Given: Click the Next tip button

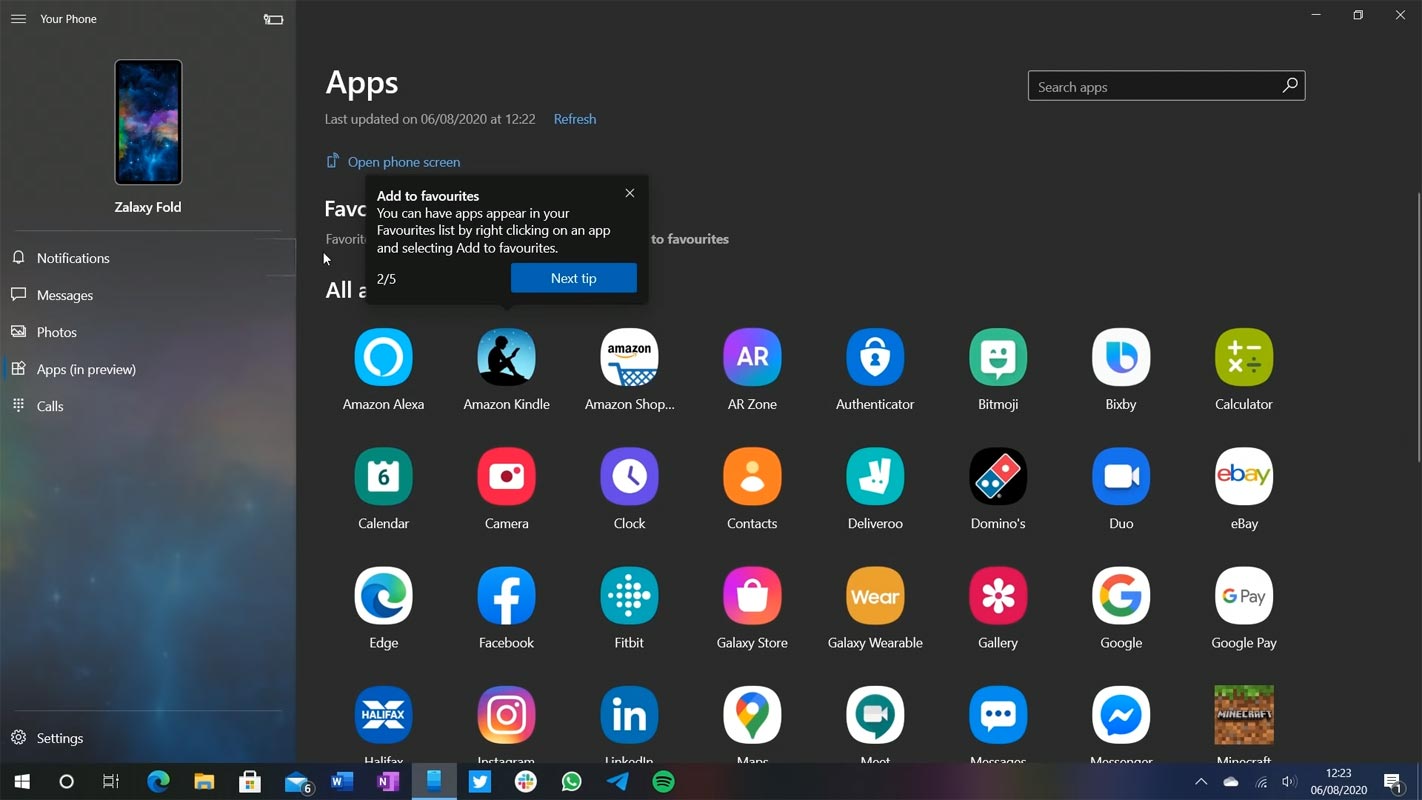Looking at the screenshot, I should pos(573,278).
